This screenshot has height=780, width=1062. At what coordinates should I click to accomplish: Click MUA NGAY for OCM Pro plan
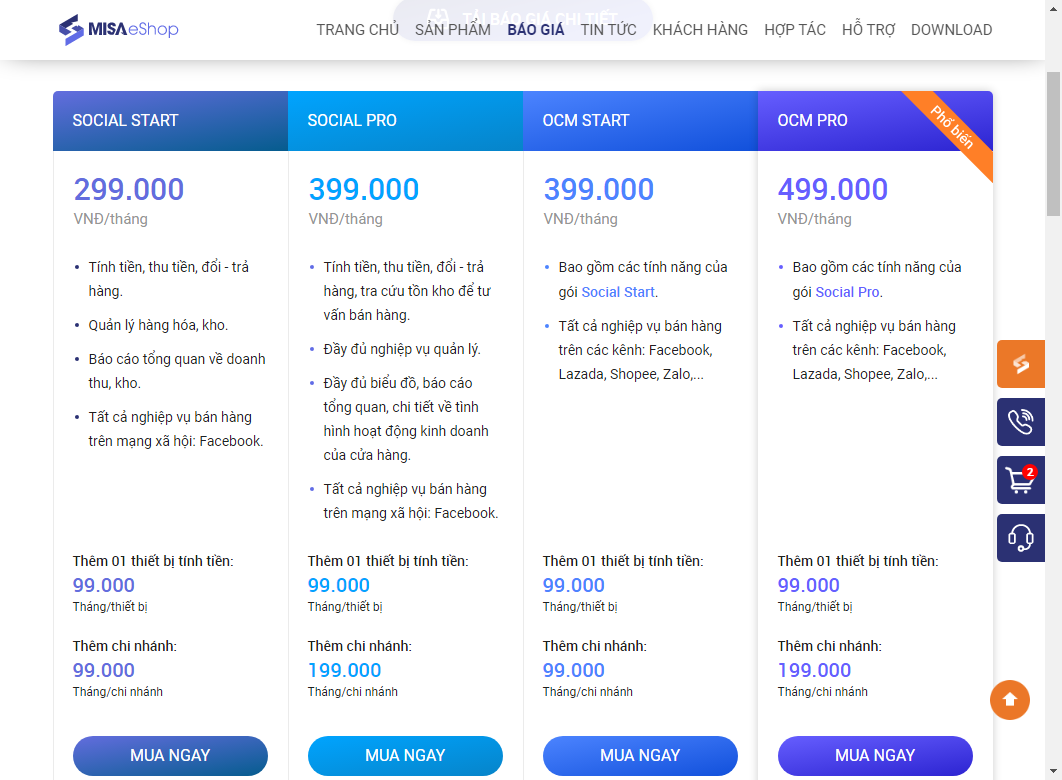[875, 756]
